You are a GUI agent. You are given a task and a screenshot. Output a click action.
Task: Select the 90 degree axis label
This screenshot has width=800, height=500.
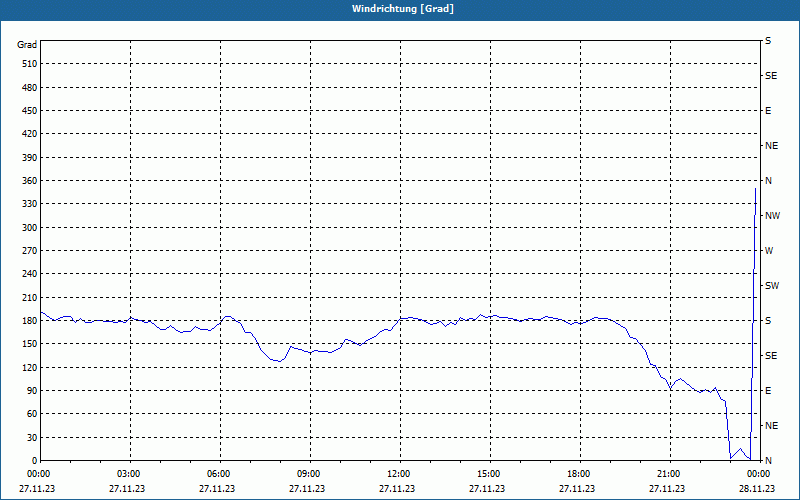click(31, 391)
